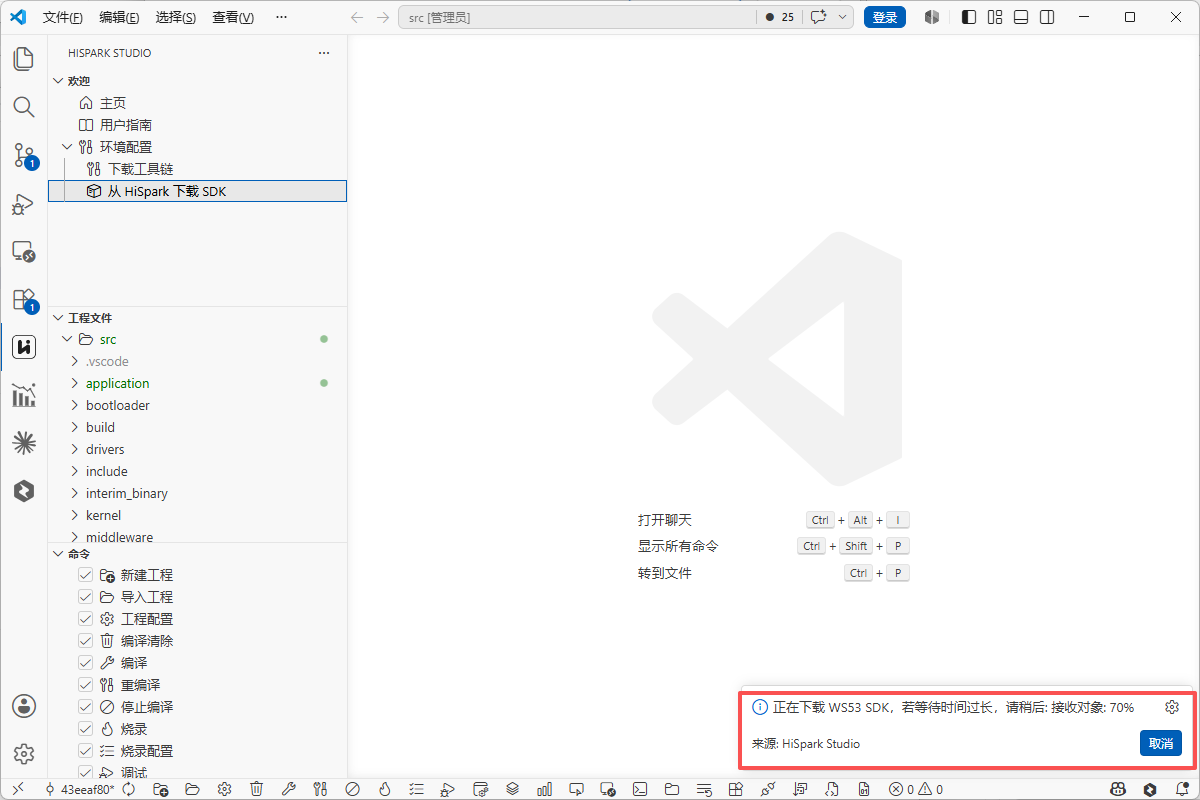Toggle the 烧录 checkbox
The height and width of the screenshot is (800, 1200).
[x=86, y=729]
